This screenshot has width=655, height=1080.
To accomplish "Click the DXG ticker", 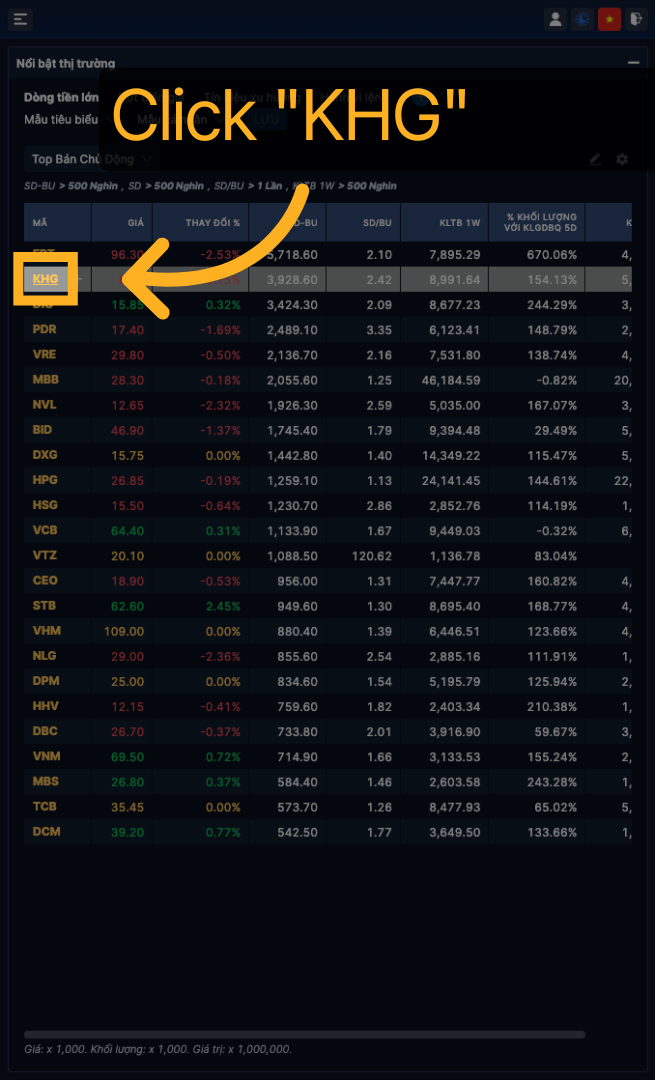I will pos(45,455).
